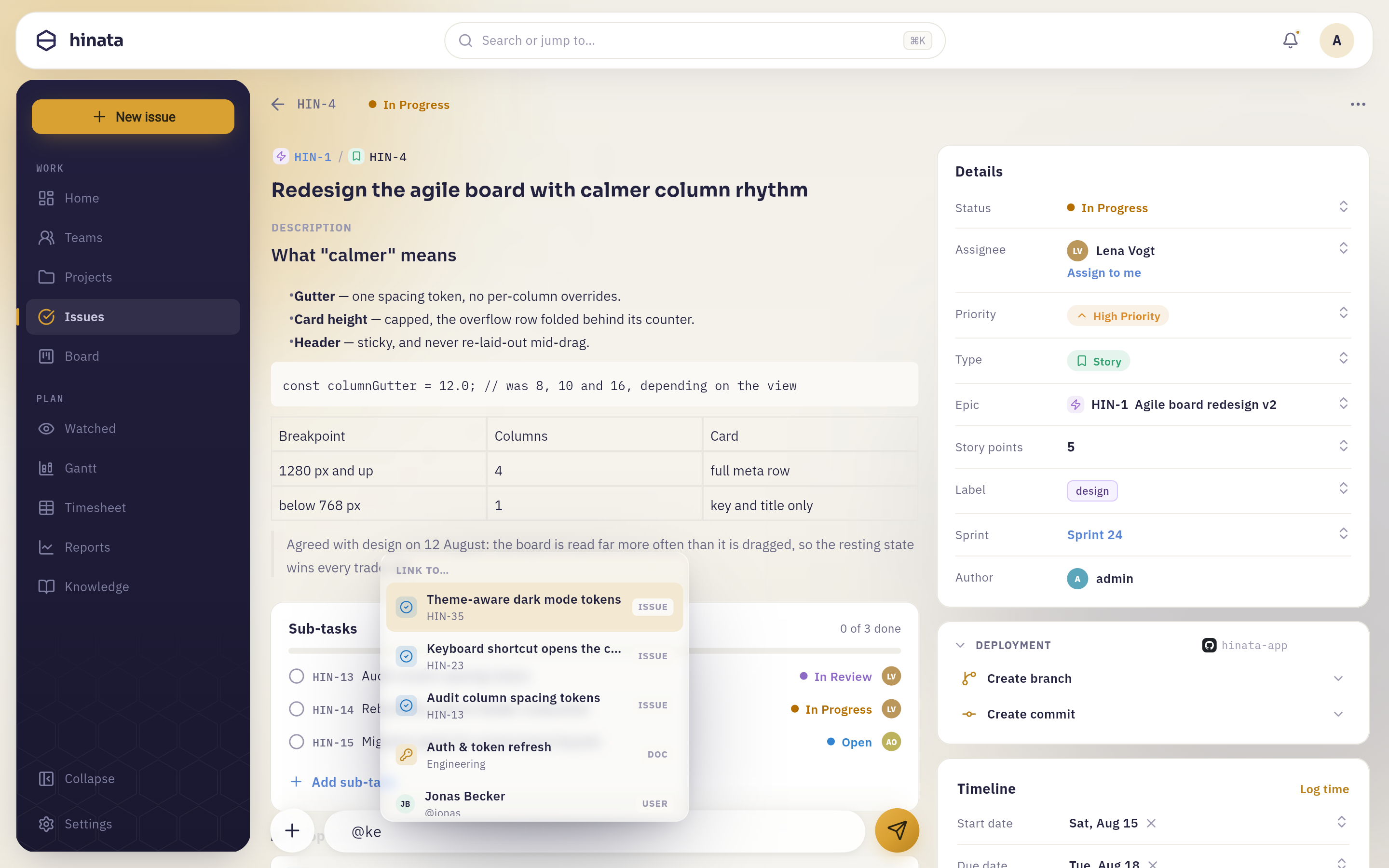1389x868 pixels.
Task: Open the more options ellipsis menu
Action: (x=1358, y=104)
